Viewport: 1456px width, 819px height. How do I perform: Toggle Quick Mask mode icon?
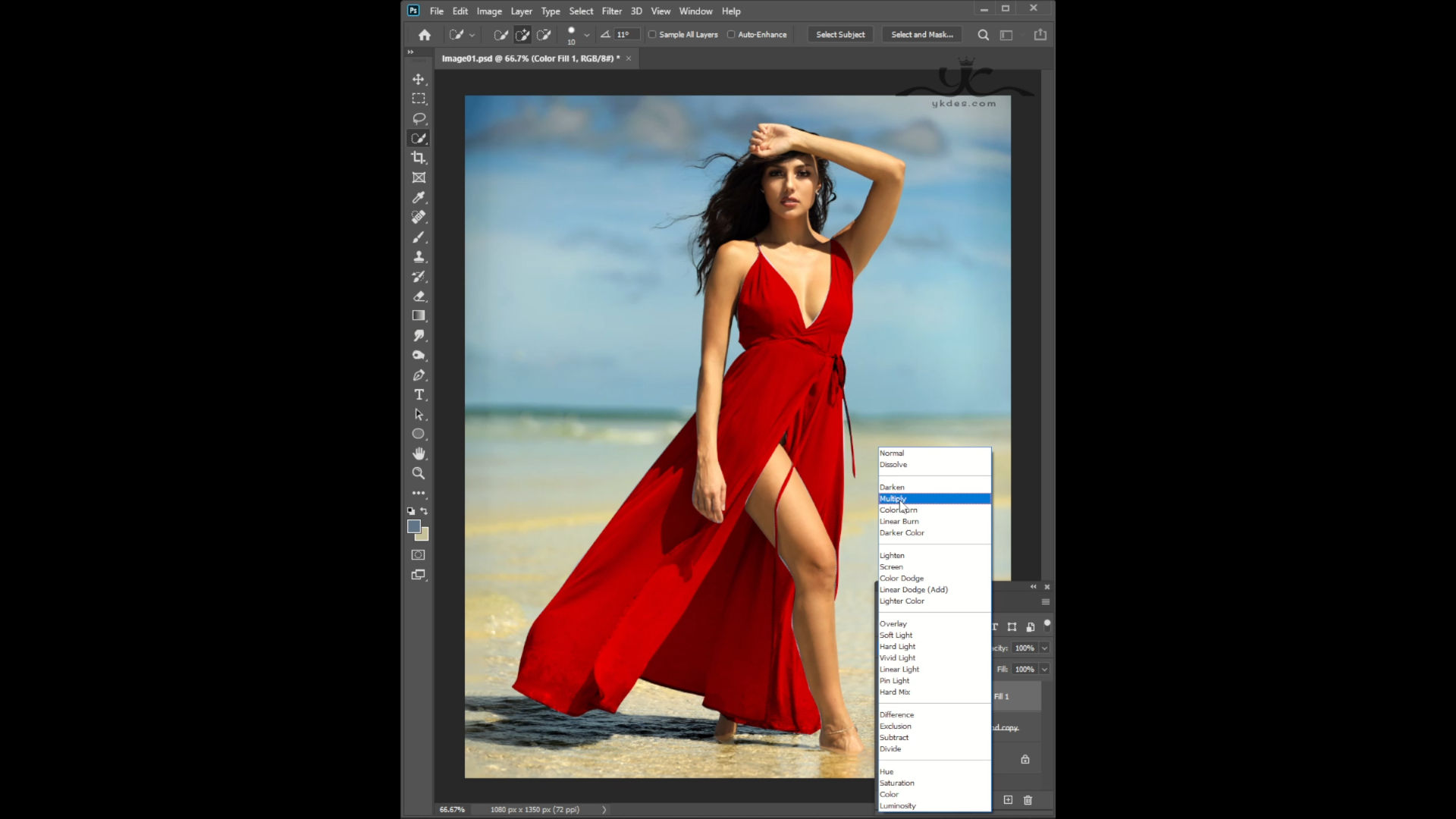(418, 555)
